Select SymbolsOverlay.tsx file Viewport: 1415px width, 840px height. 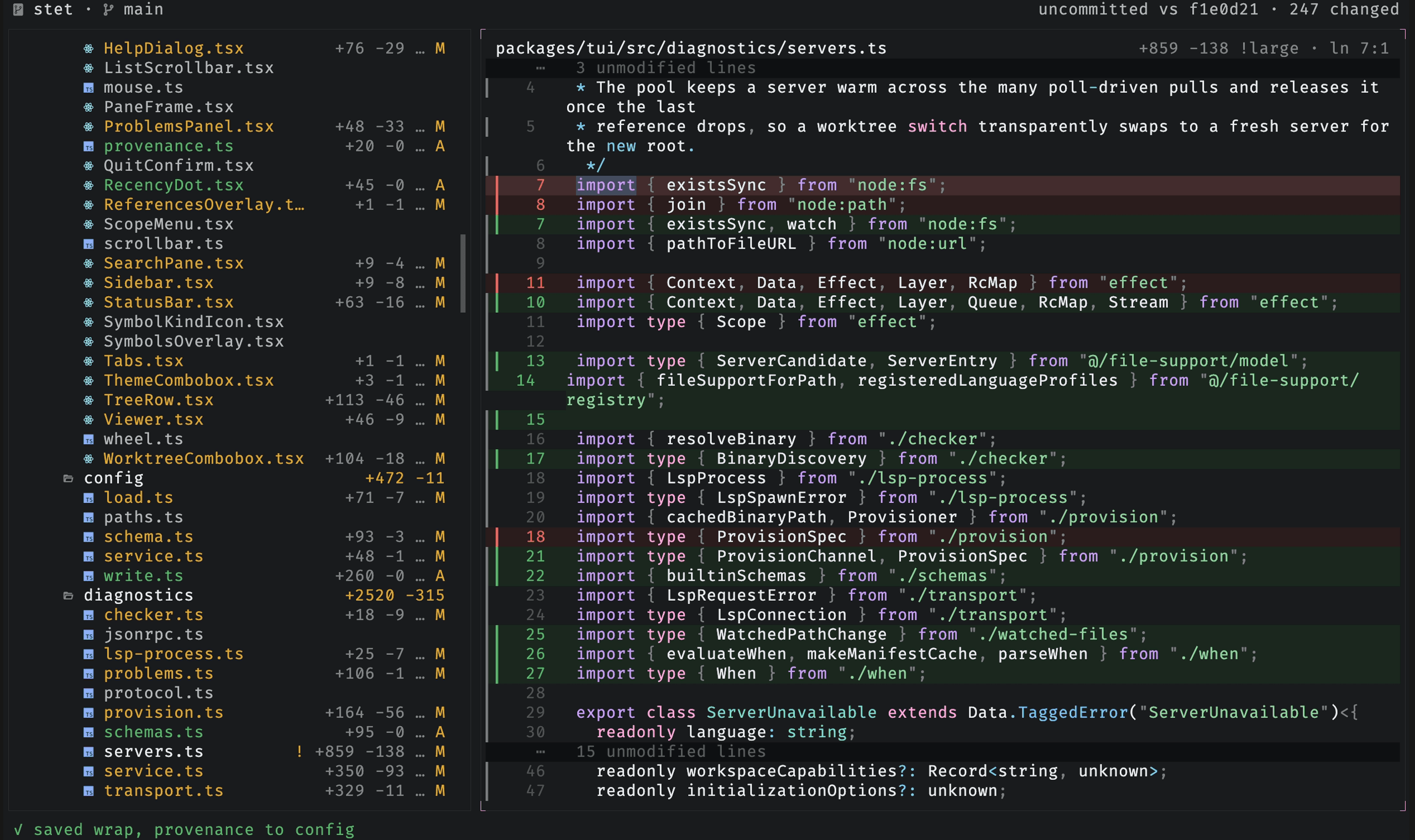193,342
